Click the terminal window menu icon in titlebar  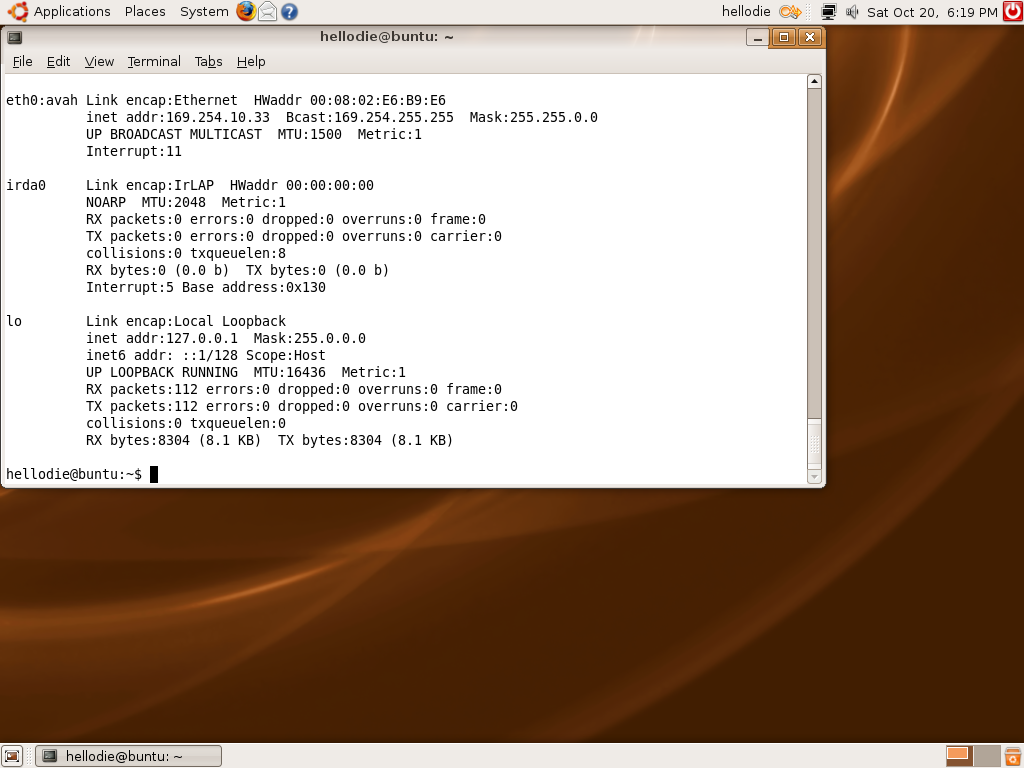click(x=15, y=37)
